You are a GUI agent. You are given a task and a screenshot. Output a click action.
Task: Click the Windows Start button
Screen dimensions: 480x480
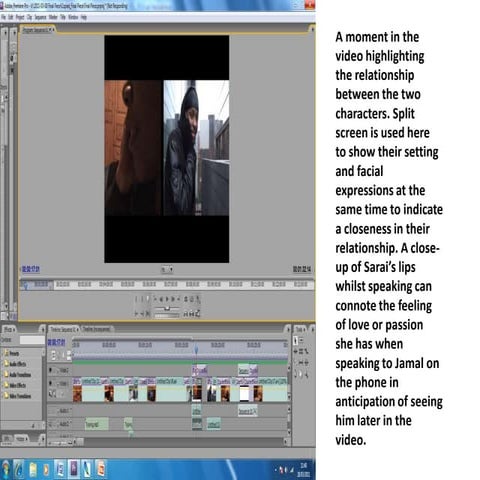pyautogui.click(x=5, y=469)
